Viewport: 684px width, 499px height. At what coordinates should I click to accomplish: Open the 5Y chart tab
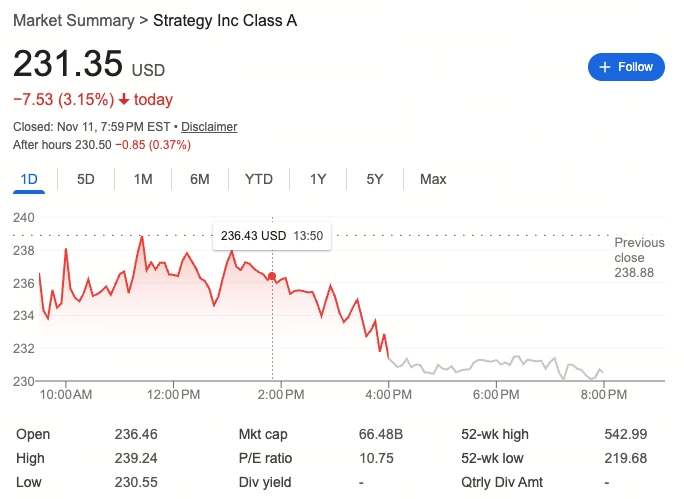point(375,179)
